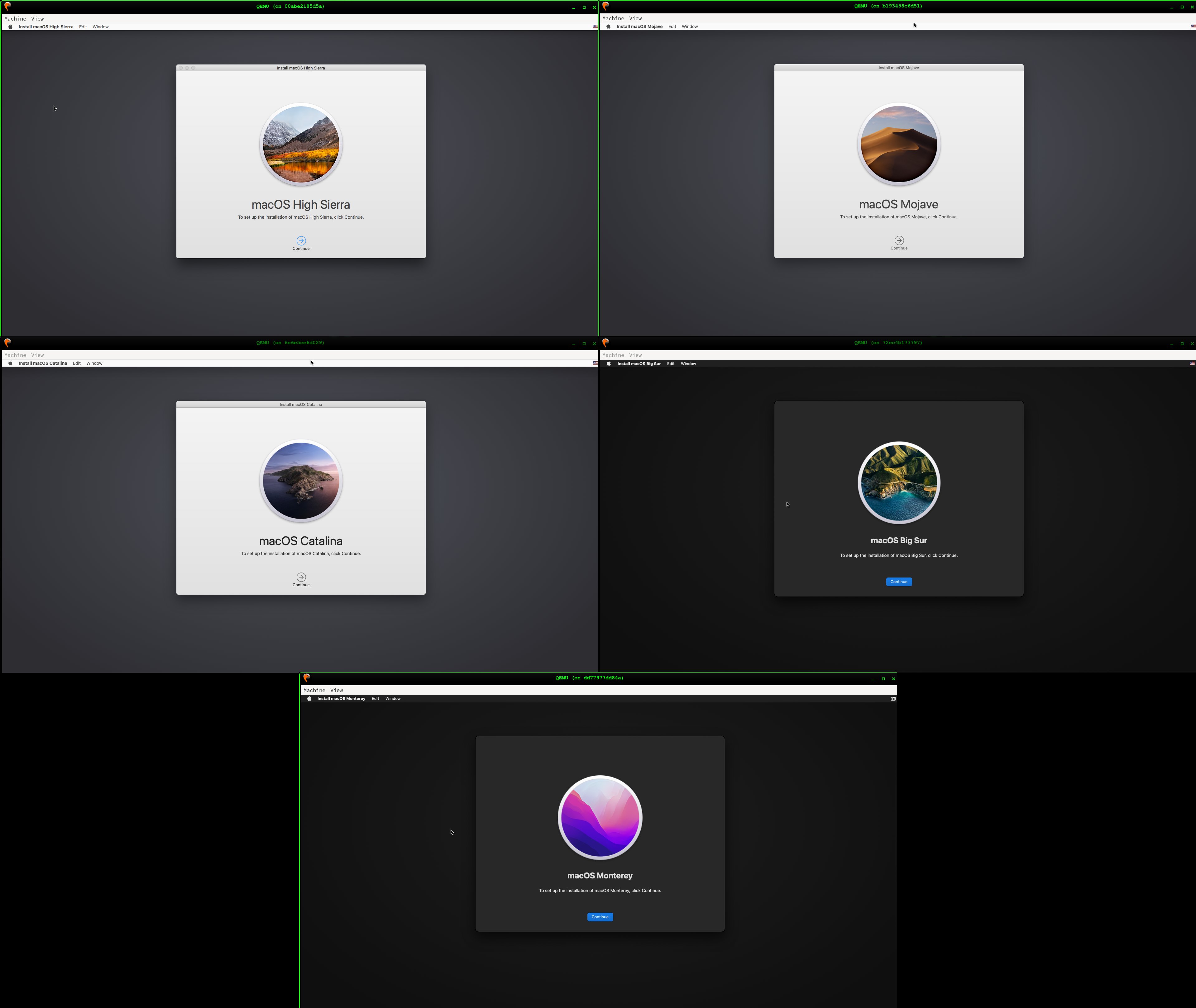
Task: Click Continue arrow in High Sierra installer
Action: click(x=301, y=240)
